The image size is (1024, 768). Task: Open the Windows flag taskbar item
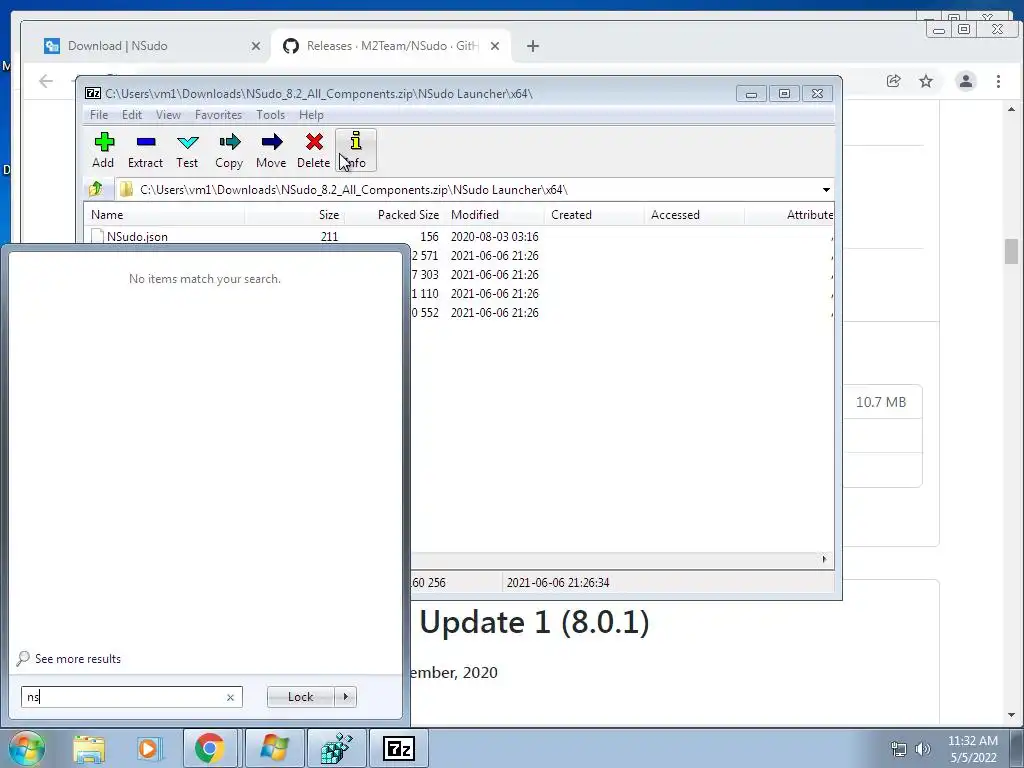tap(274, 748)
